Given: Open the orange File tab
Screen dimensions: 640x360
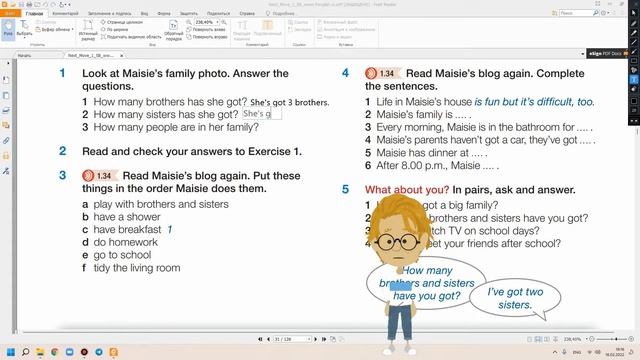Looking at the screenshot, I should 10,13.
